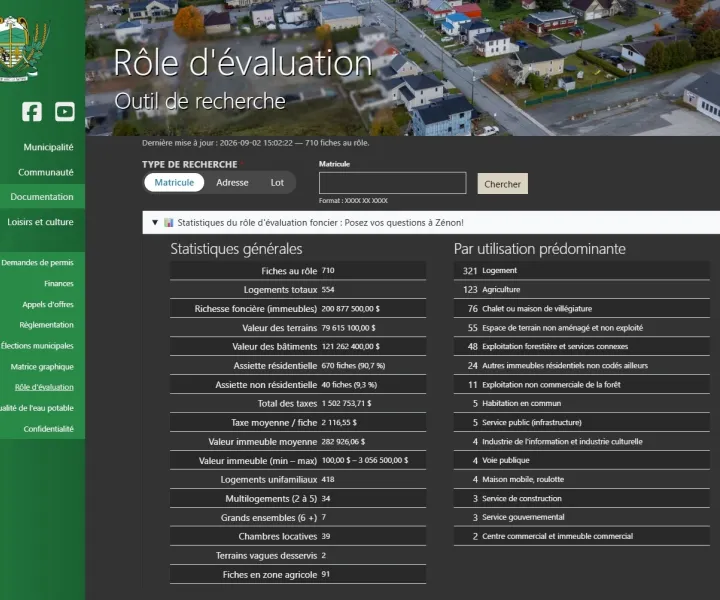Select the Habitation en commun row
720x600 pixels.
click(582, 404)
